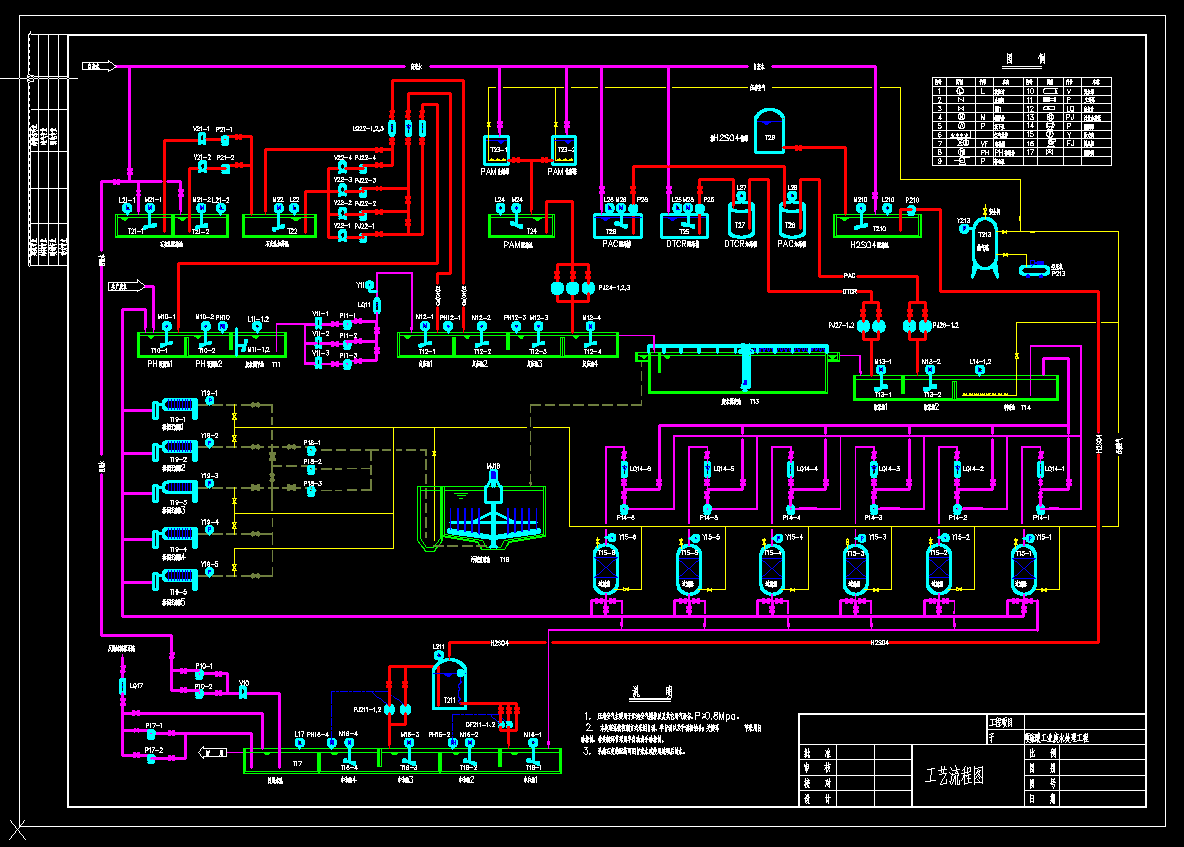Select the T23-2 PAM tank
The width and height of the screenshot is (1184, 847).
(563, 150)
